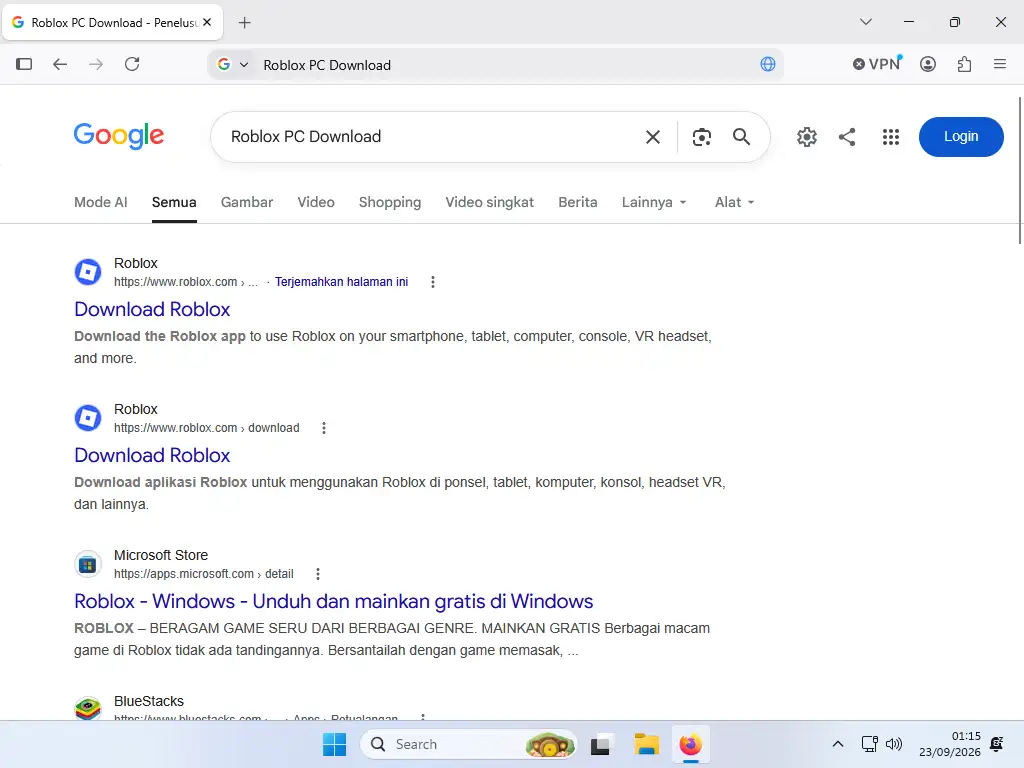Submit search with the magnifier icon
1024x768 pixels.
(741, 136)
